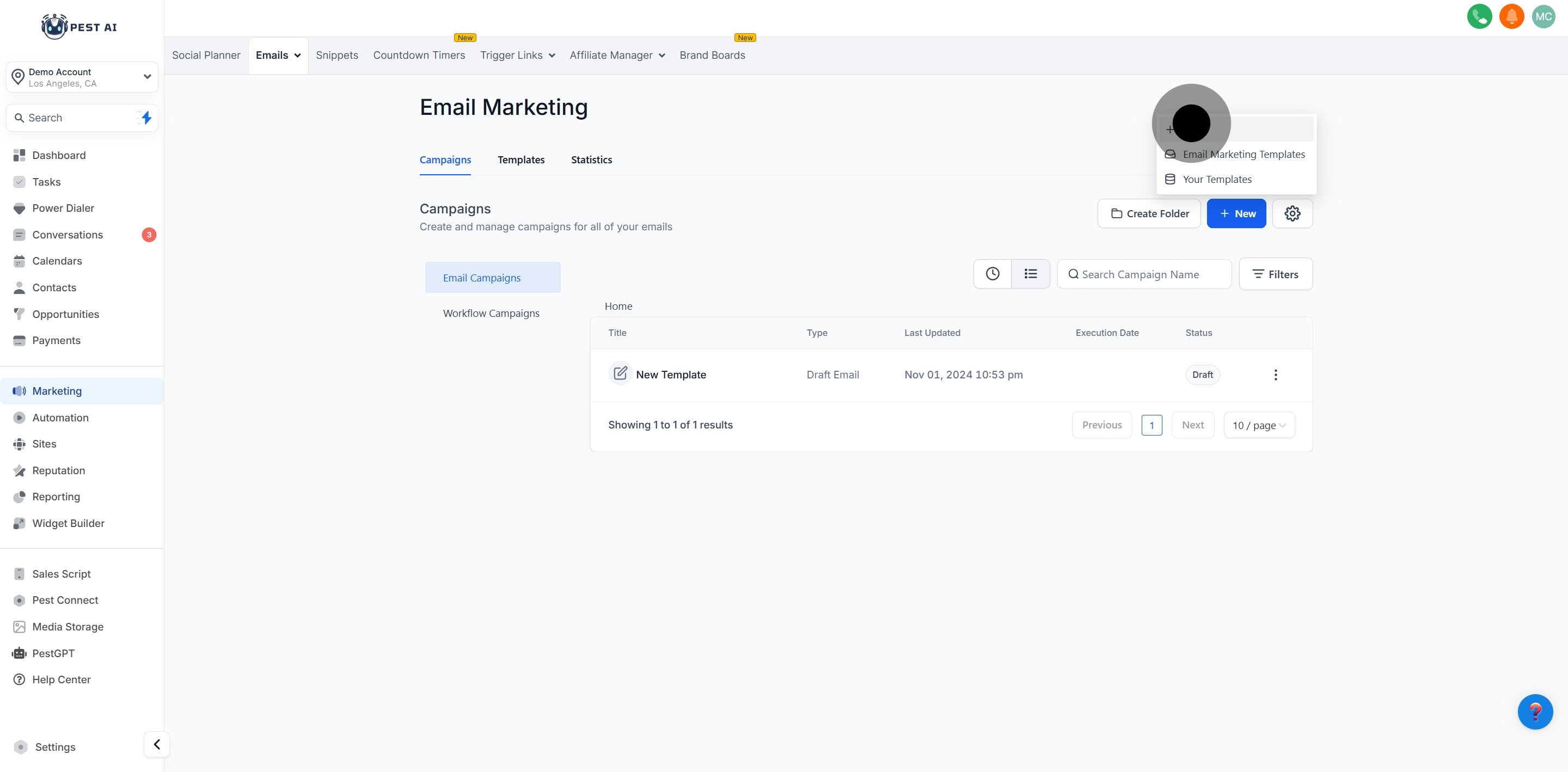
Task: Click the New Template edit icon
Action: tap(620, 373)
